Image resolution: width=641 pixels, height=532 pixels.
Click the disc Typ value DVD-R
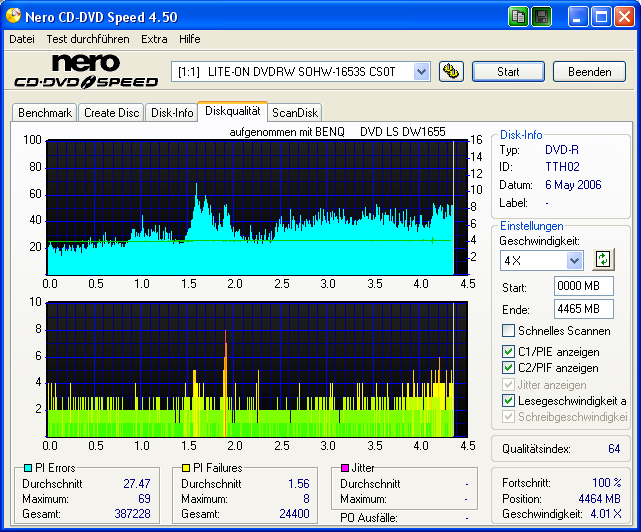[x=562, y=150]
